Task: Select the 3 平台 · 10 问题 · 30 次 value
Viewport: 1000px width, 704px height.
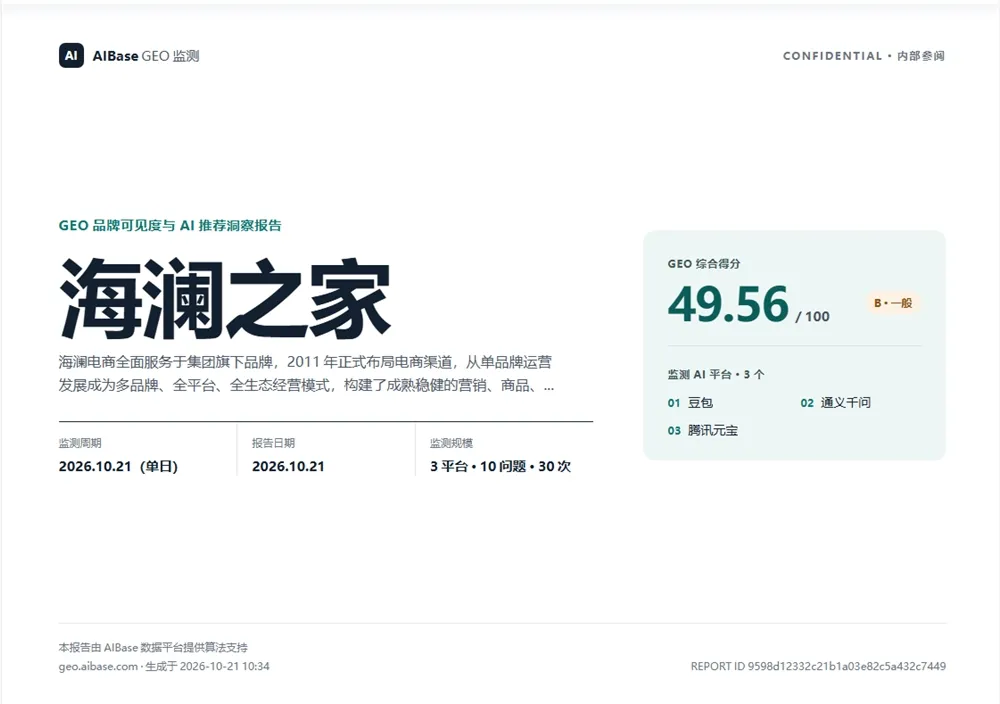Action: tap(501, 466)
